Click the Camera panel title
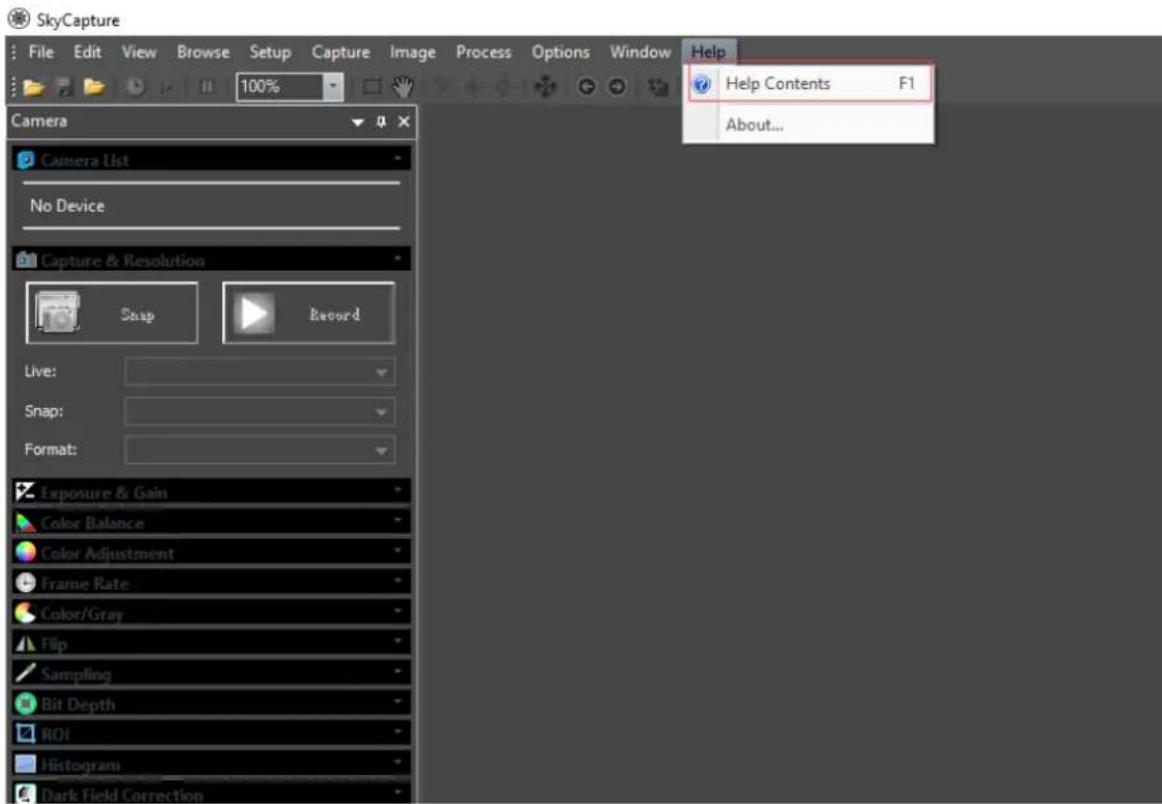 point(39,121)
